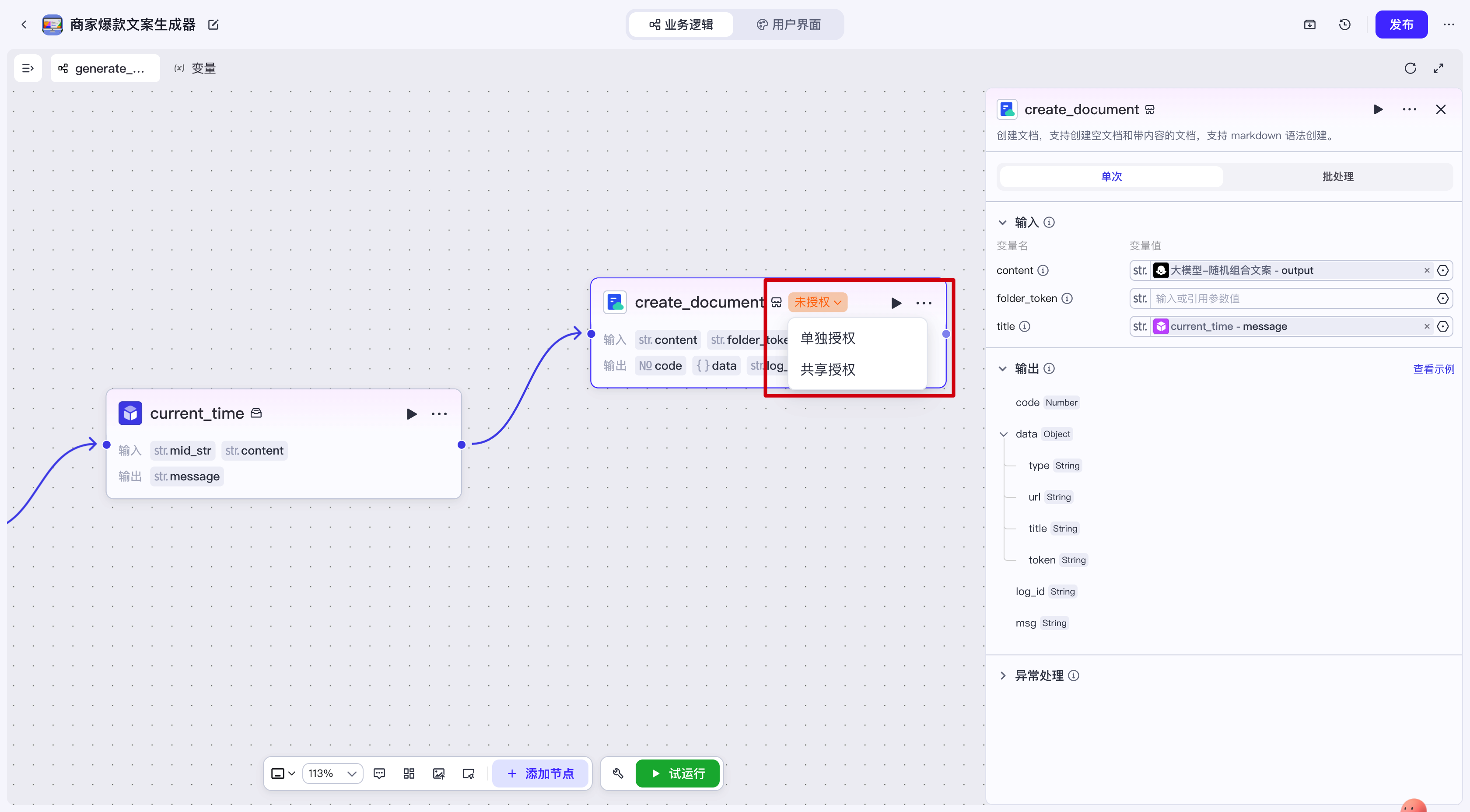The image size is (1470, 812).
Task: Switch to 批处理 batch mode
Action: coord(1337,176)
